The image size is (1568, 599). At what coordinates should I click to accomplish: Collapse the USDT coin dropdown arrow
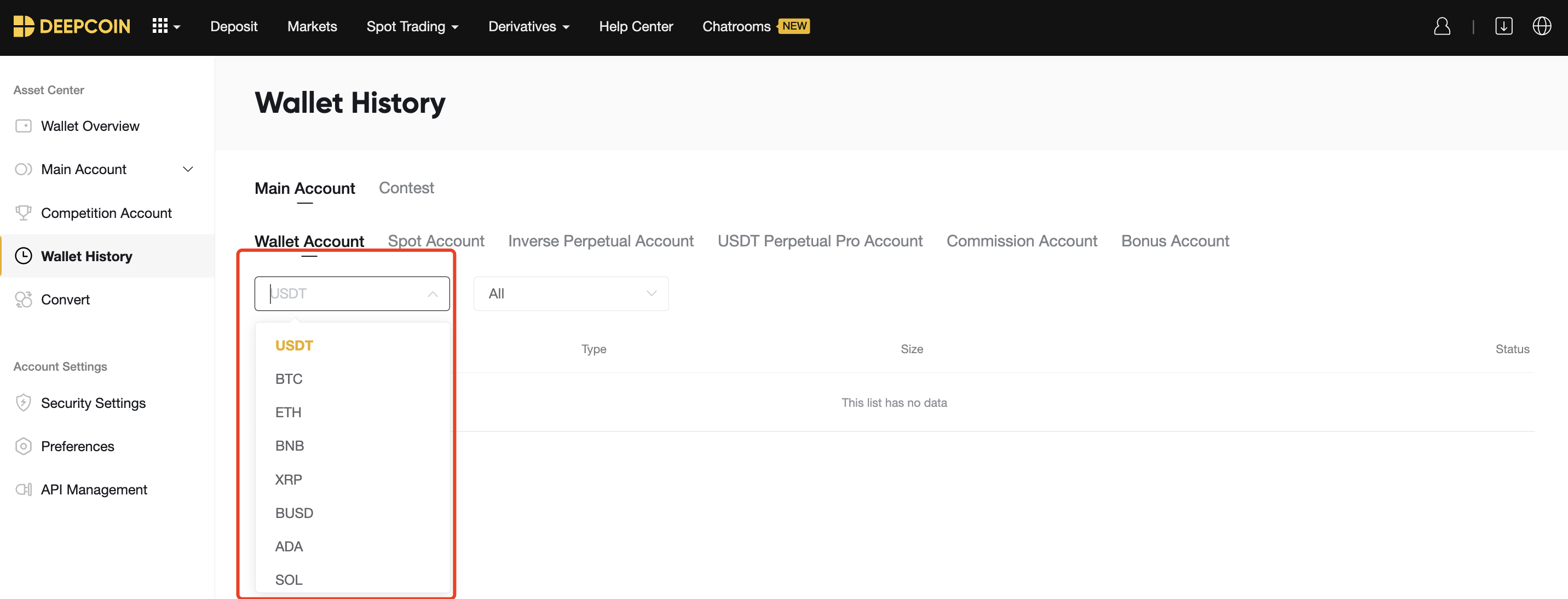click(433, 294)
